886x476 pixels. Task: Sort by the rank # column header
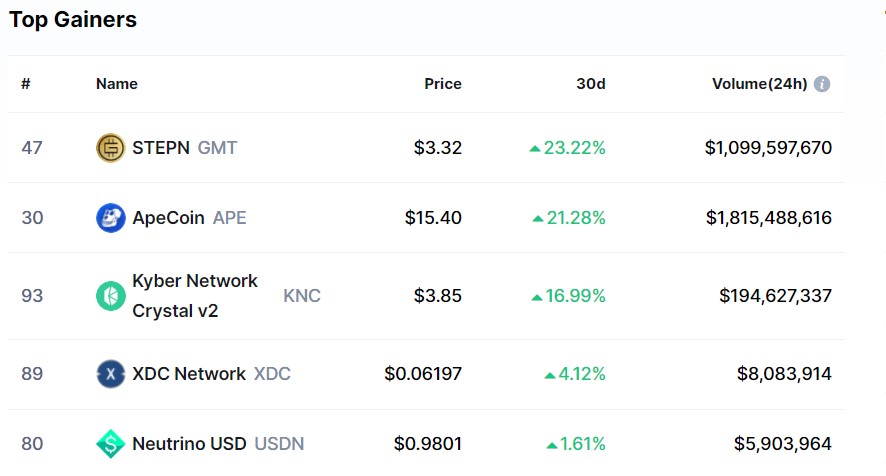[26, 84]
